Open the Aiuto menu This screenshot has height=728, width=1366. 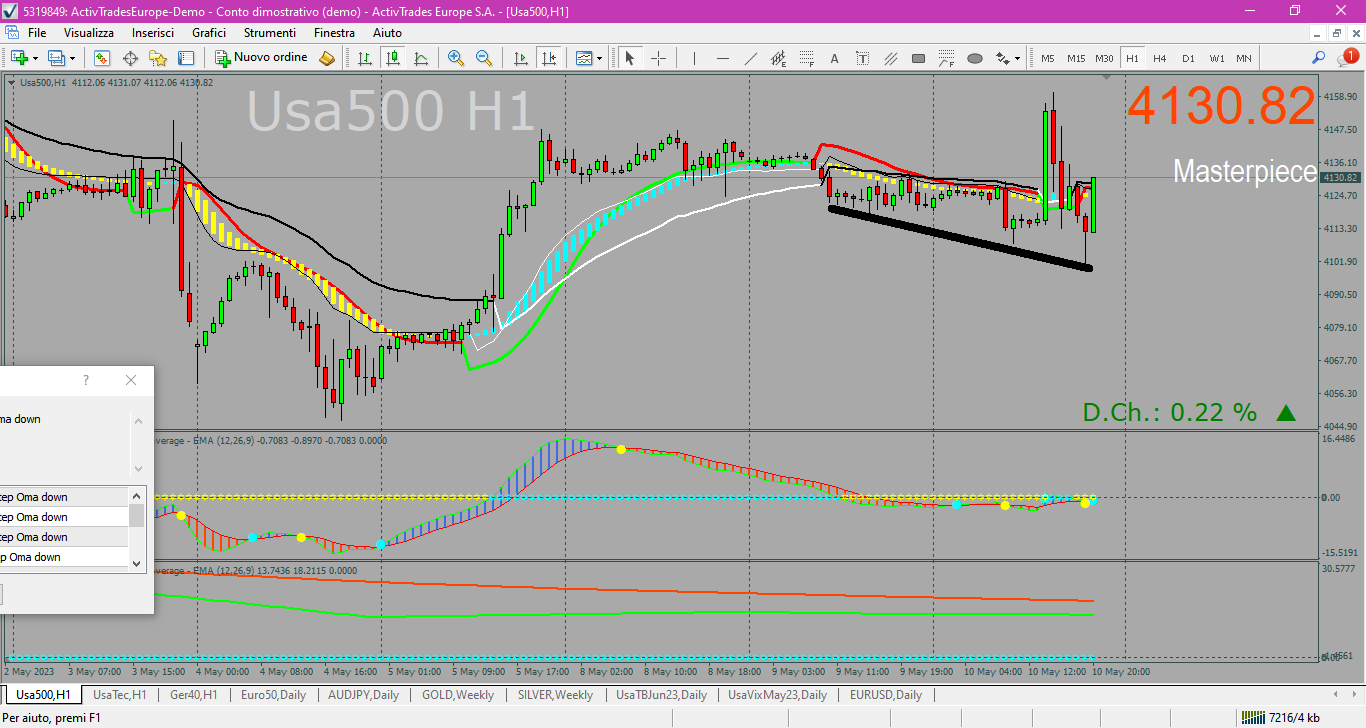tap(387, 33)
